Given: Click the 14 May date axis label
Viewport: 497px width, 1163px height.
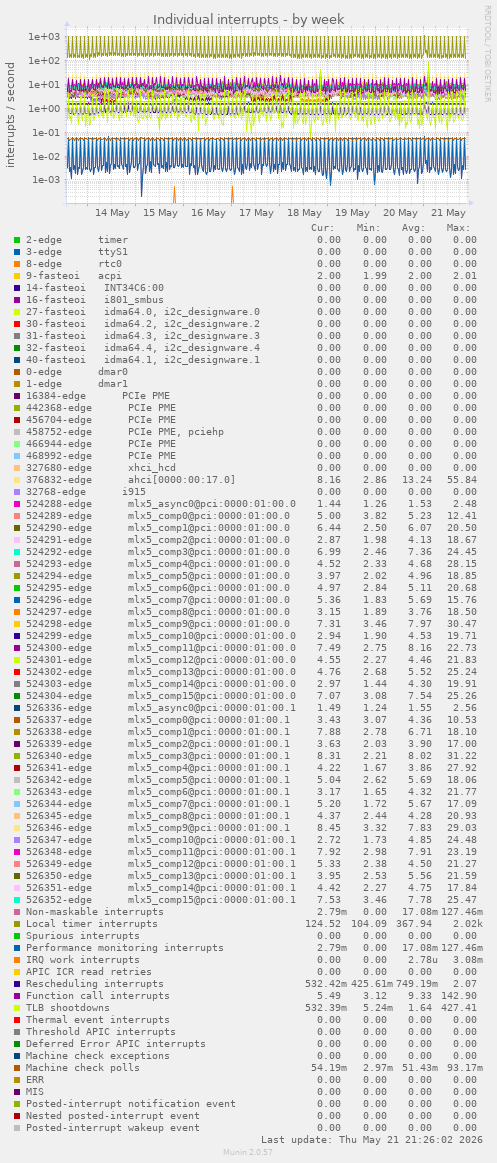Looking at the screenshot, I should click(x=113, y=213).
